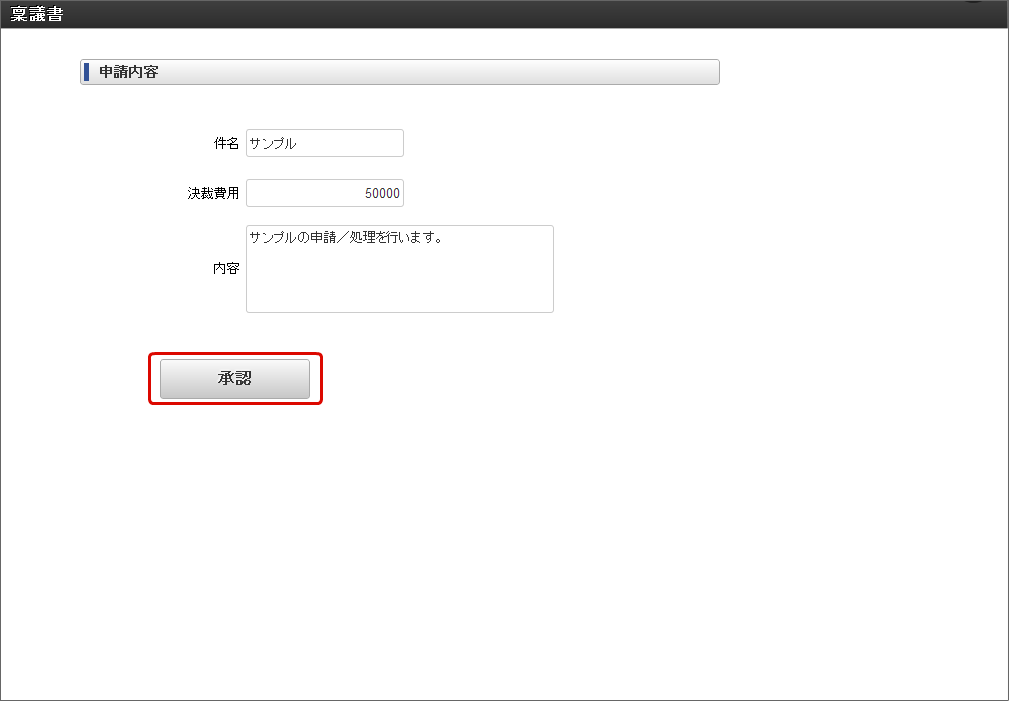
Task: Click the 申請内容 section header
Action: click(400, 72)
